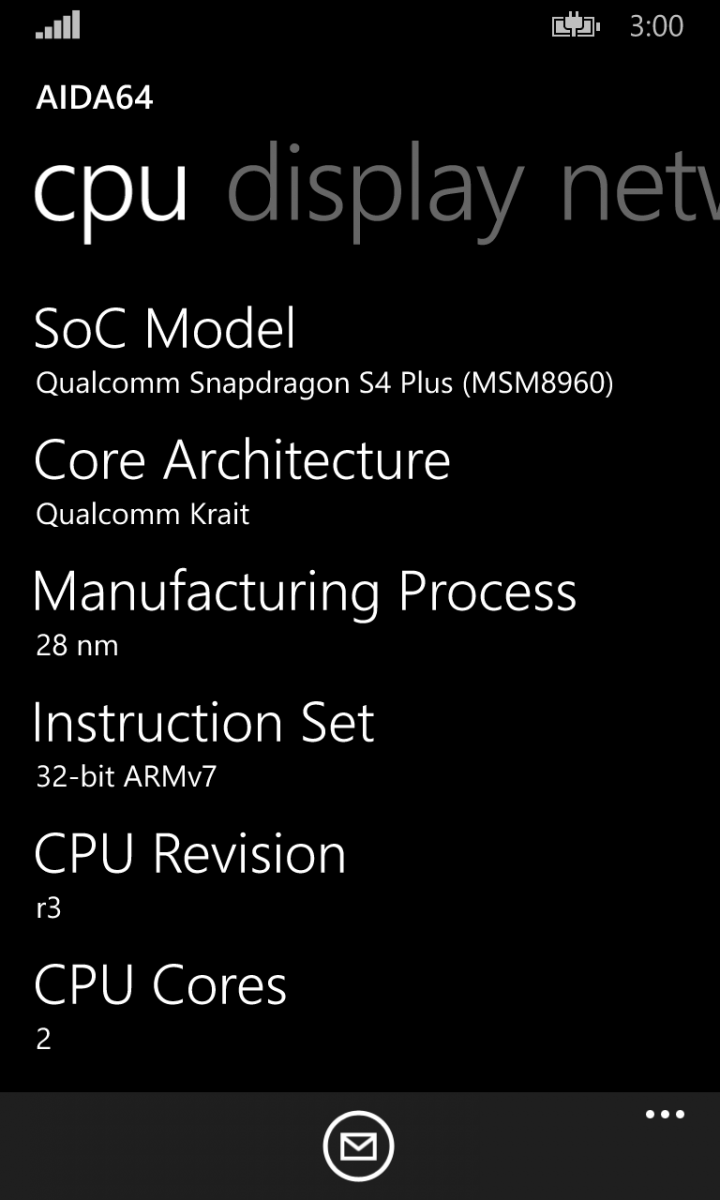Select the CPU Cores entry

coord(160,985)
